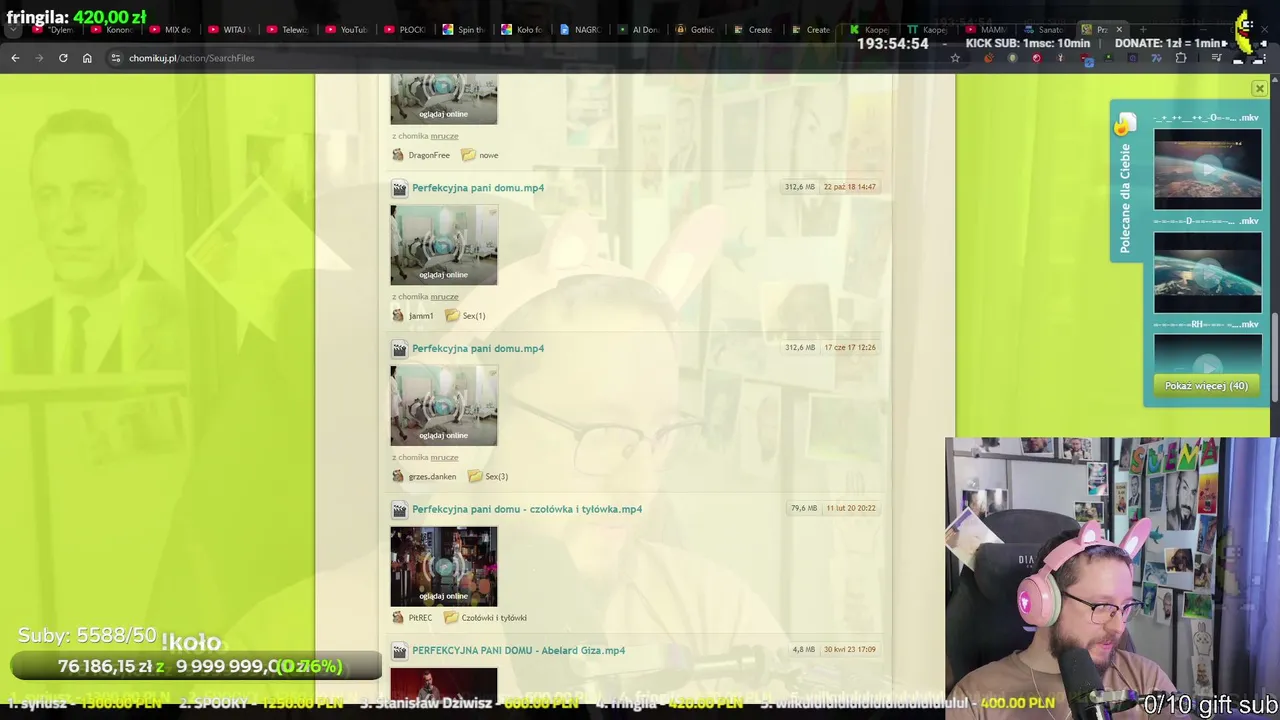Open the DragonFree user profile link

429,155
